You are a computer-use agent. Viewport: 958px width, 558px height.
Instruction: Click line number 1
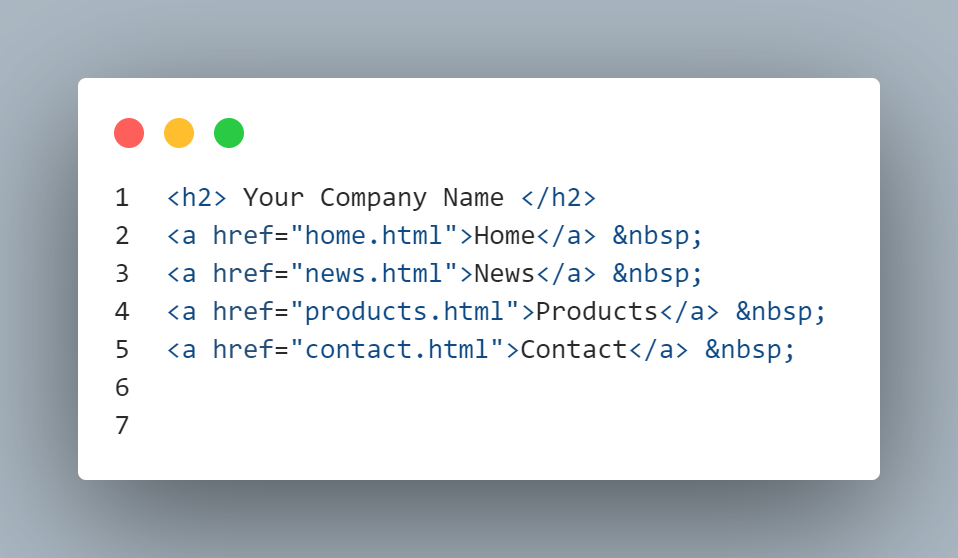(x=122, y=198)
